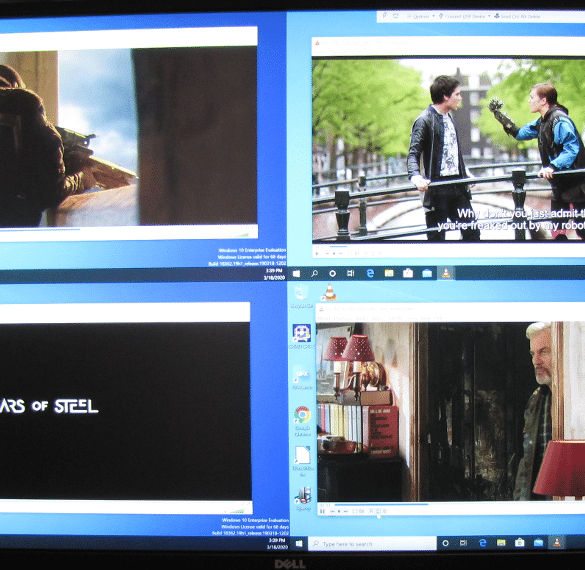Open Microsoft Store in the top-right VM taskbar

coord(408,273)
